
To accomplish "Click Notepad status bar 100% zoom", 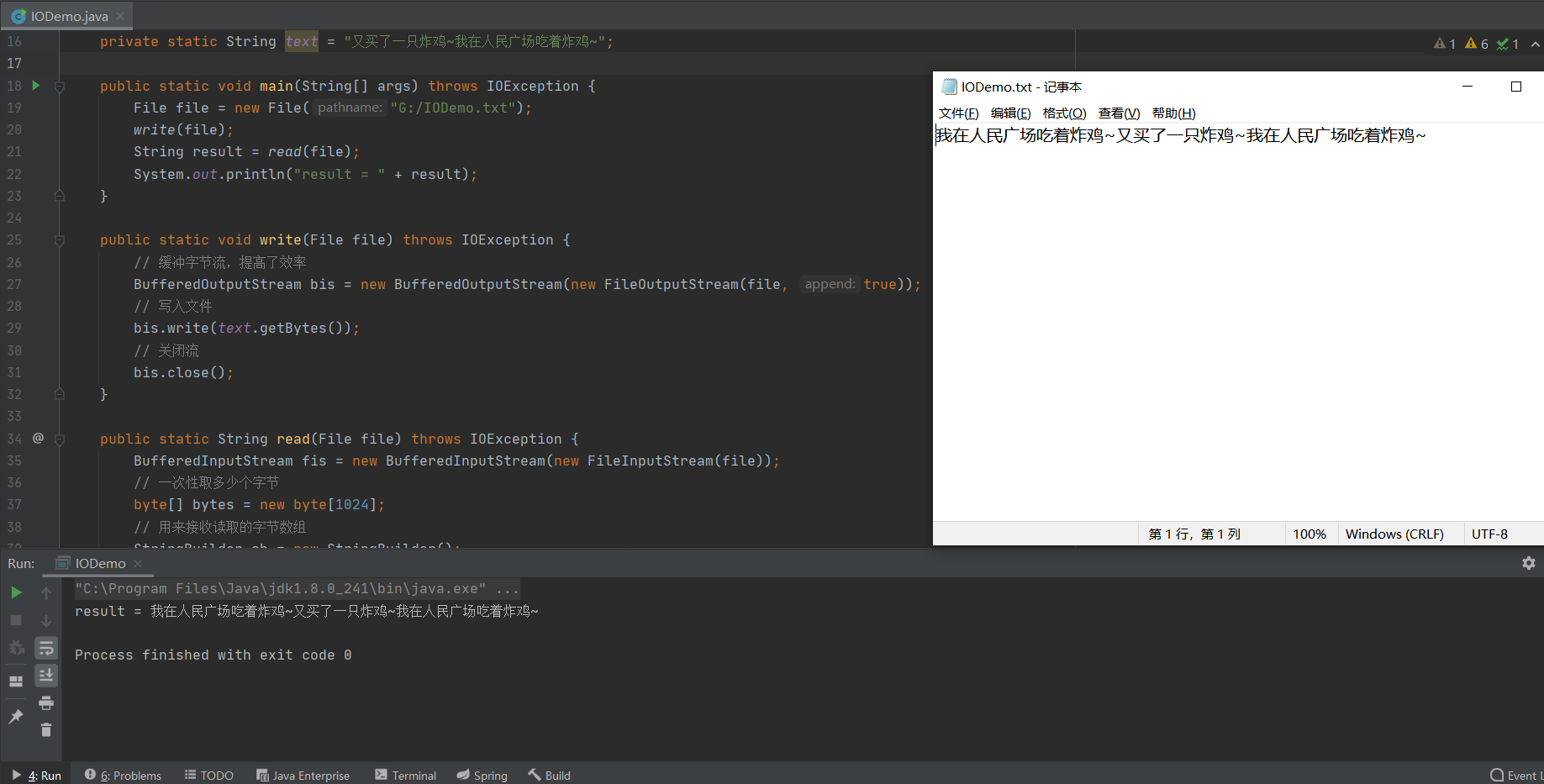I will (x=1310, y=534).
